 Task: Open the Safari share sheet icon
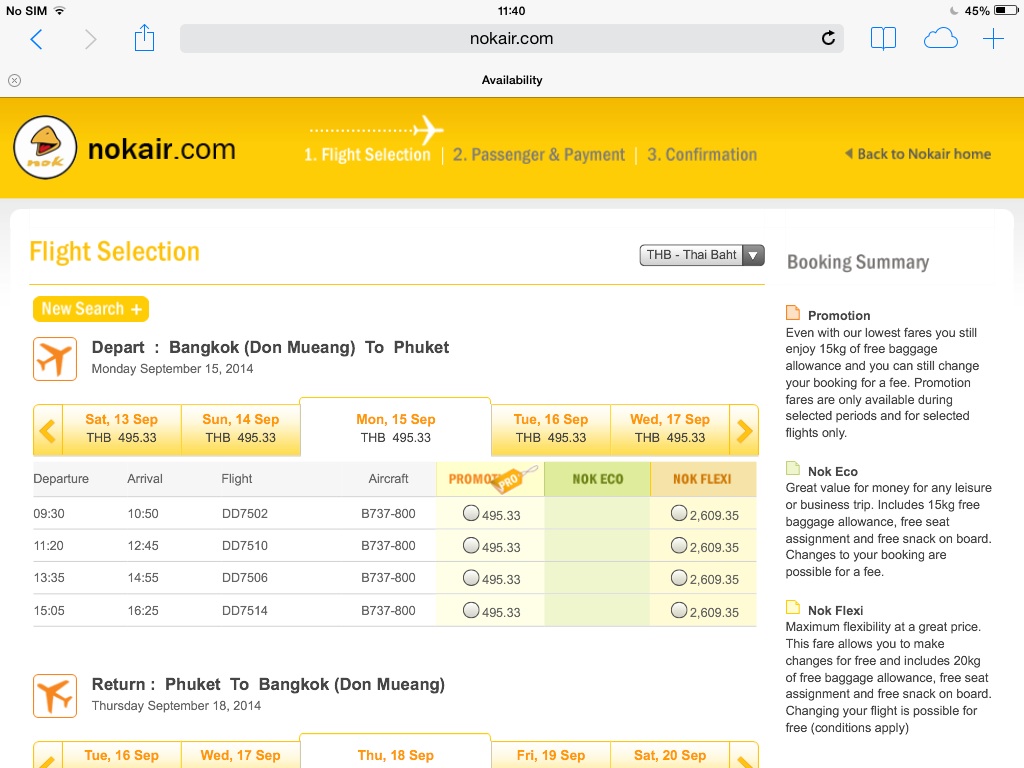tap(144, 38)
